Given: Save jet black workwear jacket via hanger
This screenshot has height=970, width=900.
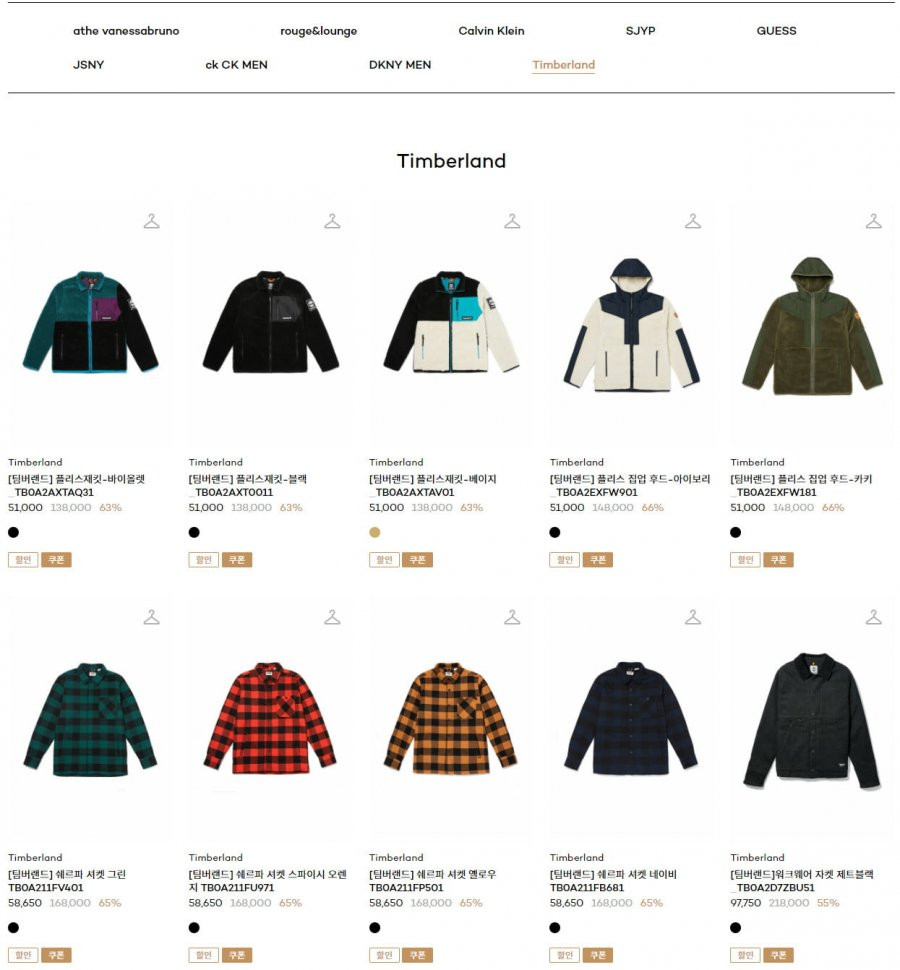Looking at the screenshot, I should [x=873, y=617].
